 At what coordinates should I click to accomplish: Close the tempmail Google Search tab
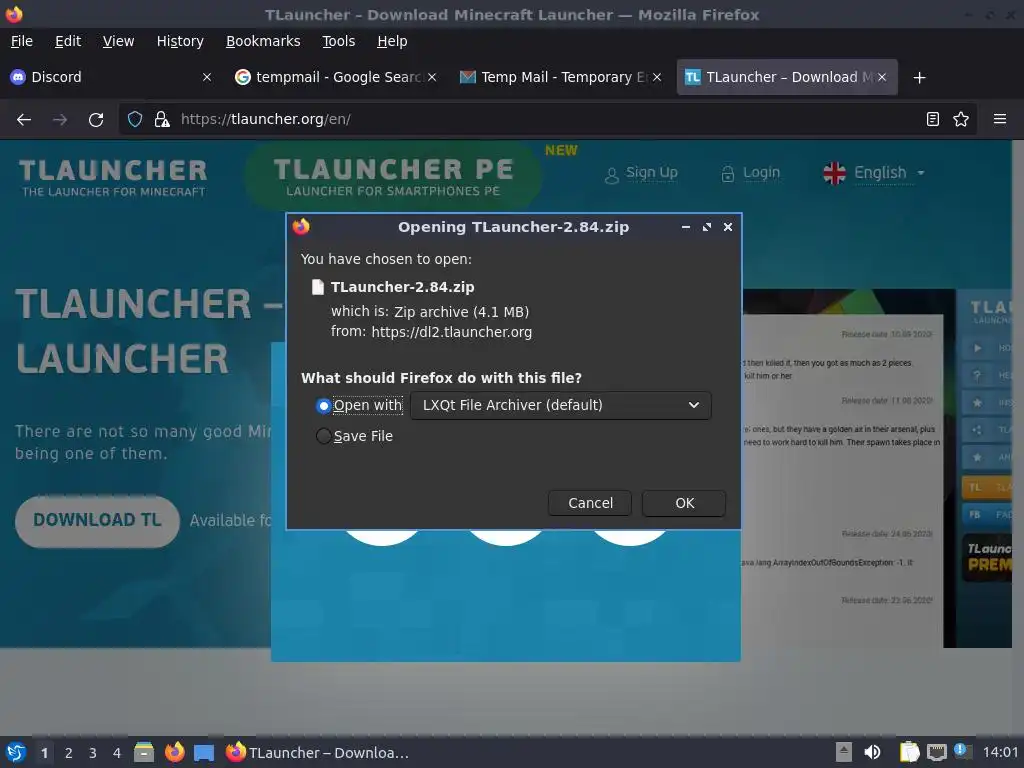pos(432,77)
